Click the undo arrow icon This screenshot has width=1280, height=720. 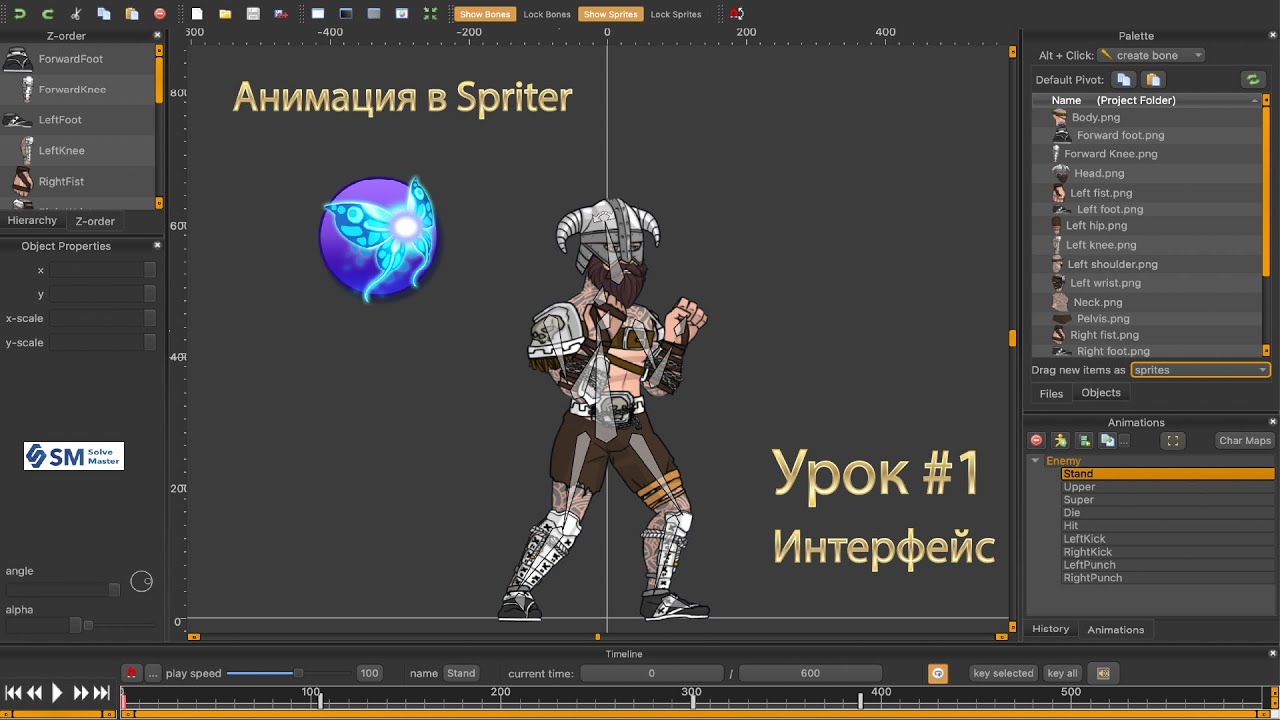click(x=19, y=14)
